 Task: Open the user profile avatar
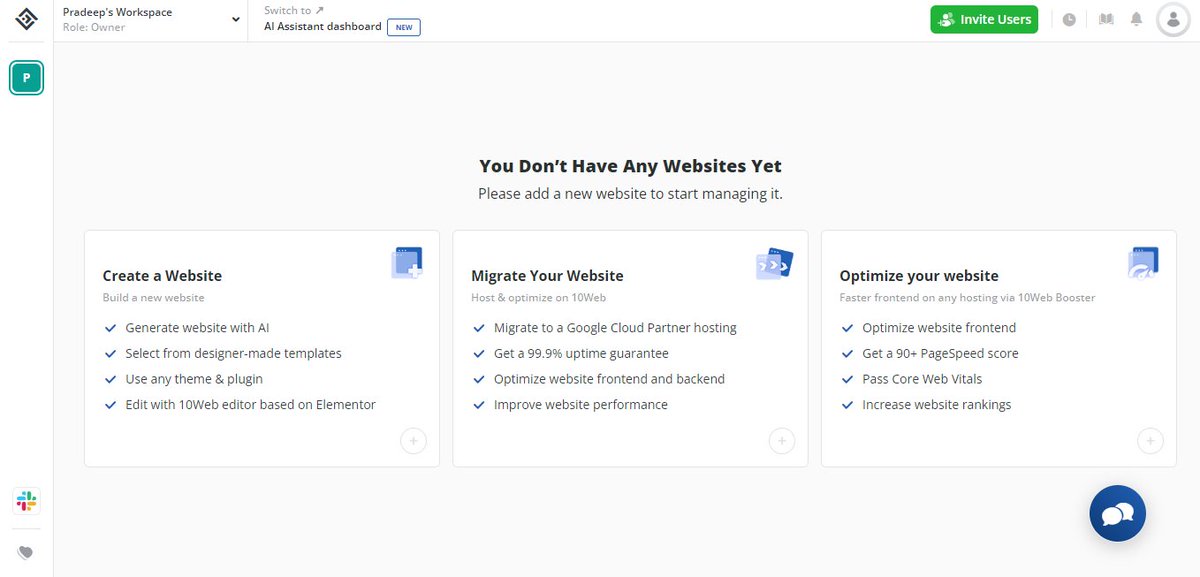coord(1172,20)
